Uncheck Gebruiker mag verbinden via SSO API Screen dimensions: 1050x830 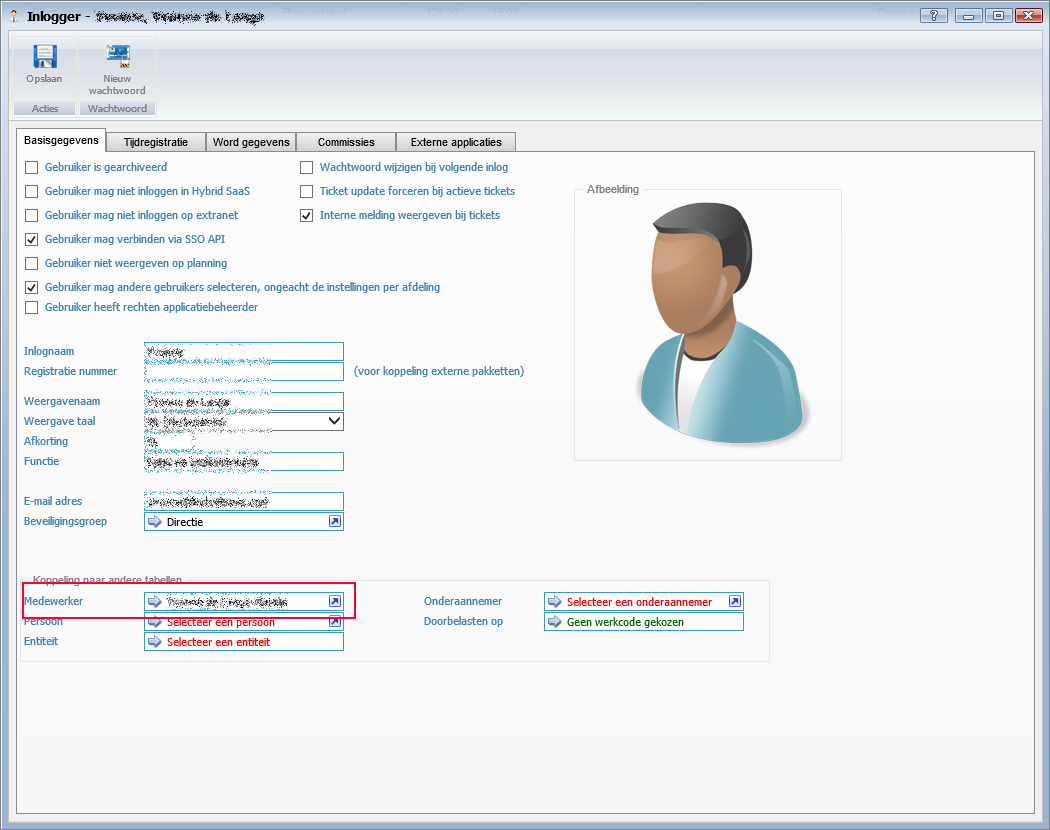(x=32, y=240)
